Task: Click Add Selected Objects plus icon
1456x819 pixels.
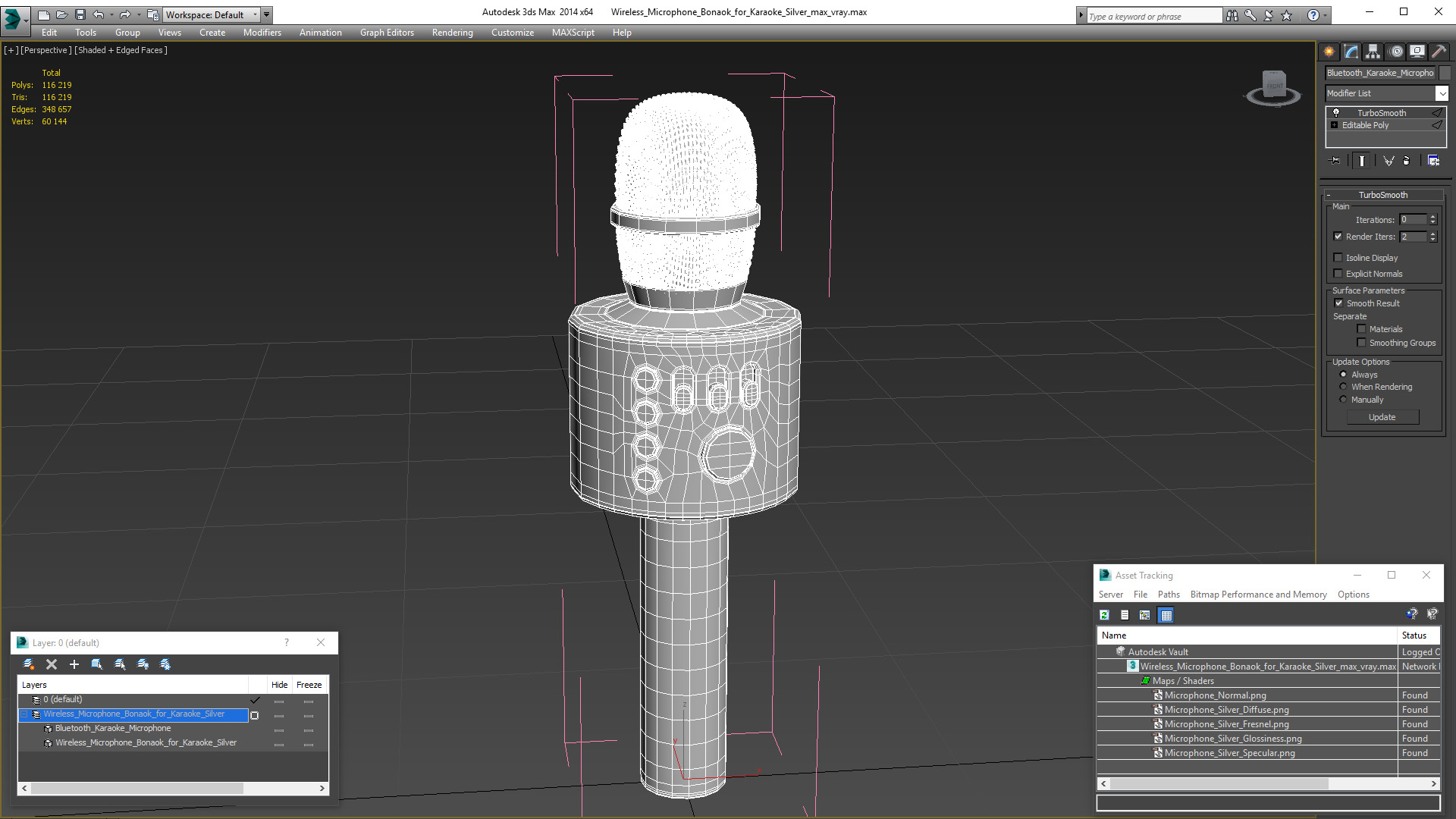Action: [74, 664]
